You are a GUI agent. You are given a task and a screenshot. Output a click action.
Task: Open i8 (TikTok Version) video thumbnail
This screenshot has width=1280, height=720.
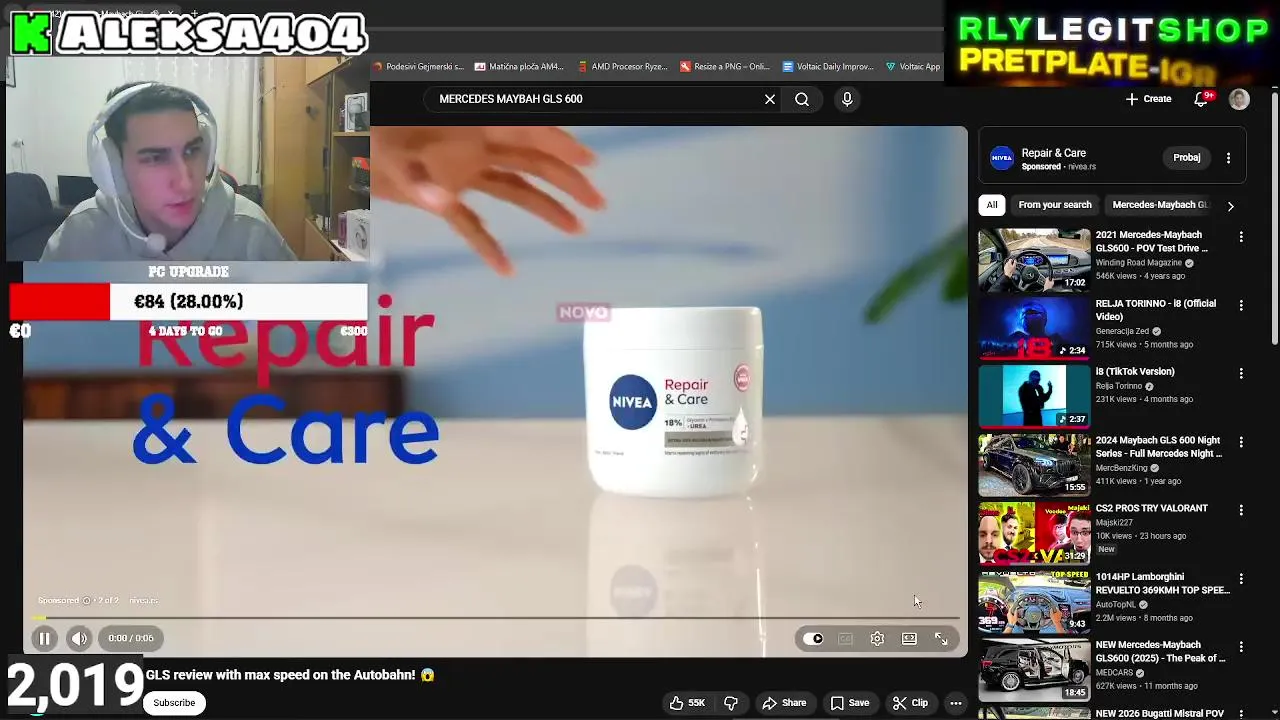(1034, 397)
